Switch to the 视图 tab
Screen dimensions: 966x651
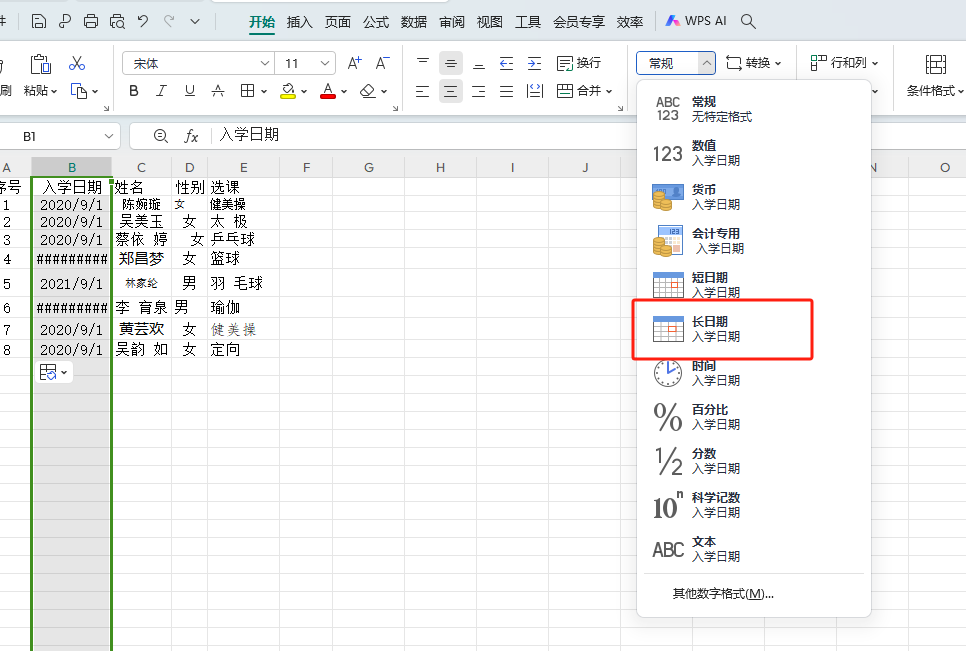[489, 22]
